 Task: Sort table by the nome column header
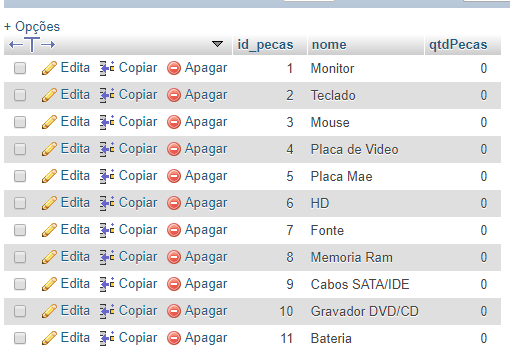point(329,45)
